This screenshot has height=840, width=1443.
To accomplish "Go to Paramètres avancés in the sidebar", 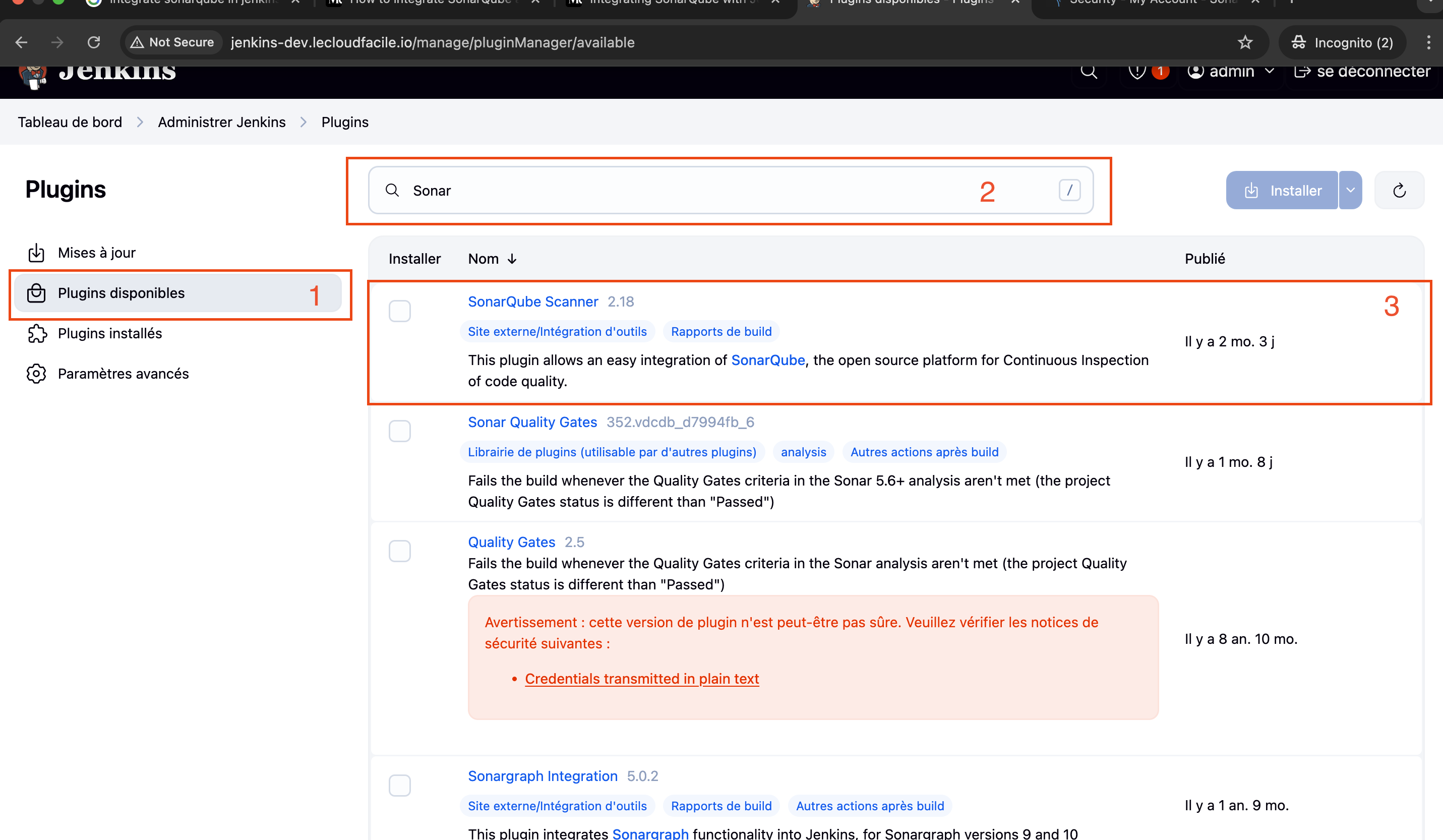I will (x=123, y=373).
